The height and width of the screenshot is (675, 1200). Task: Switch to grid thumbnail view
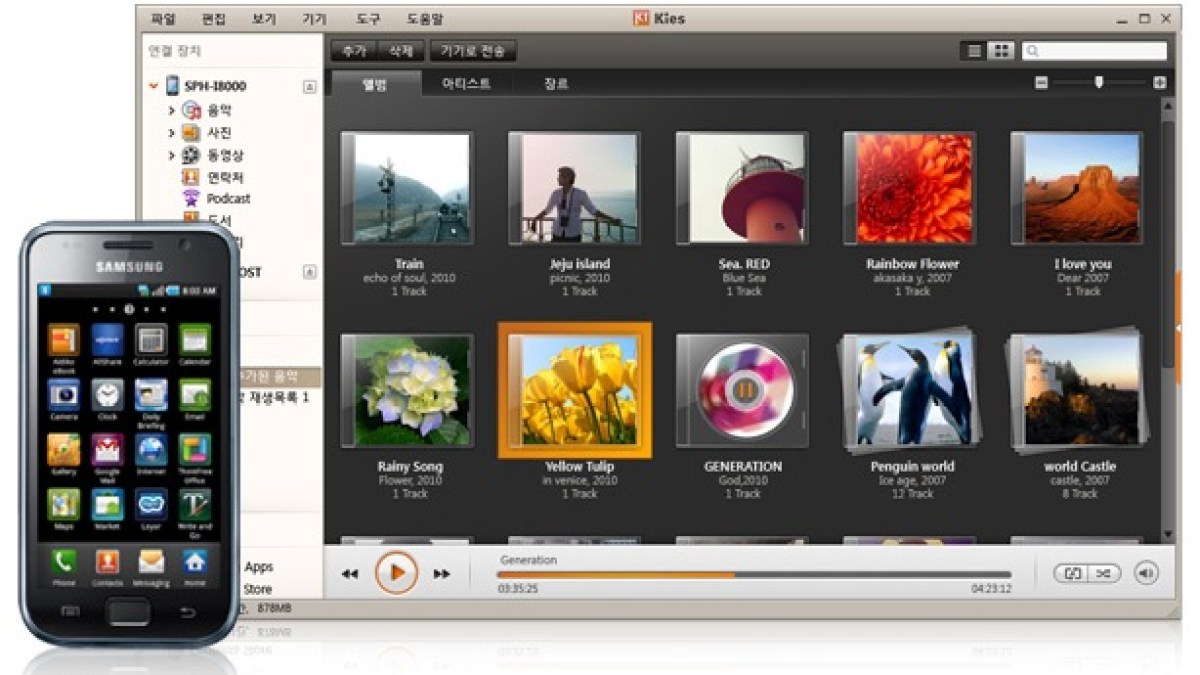click(1000, 51)
